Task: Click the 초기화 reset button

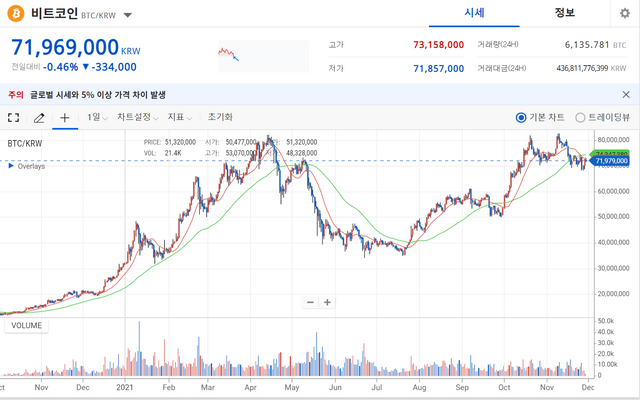Action: pos(220,117)
